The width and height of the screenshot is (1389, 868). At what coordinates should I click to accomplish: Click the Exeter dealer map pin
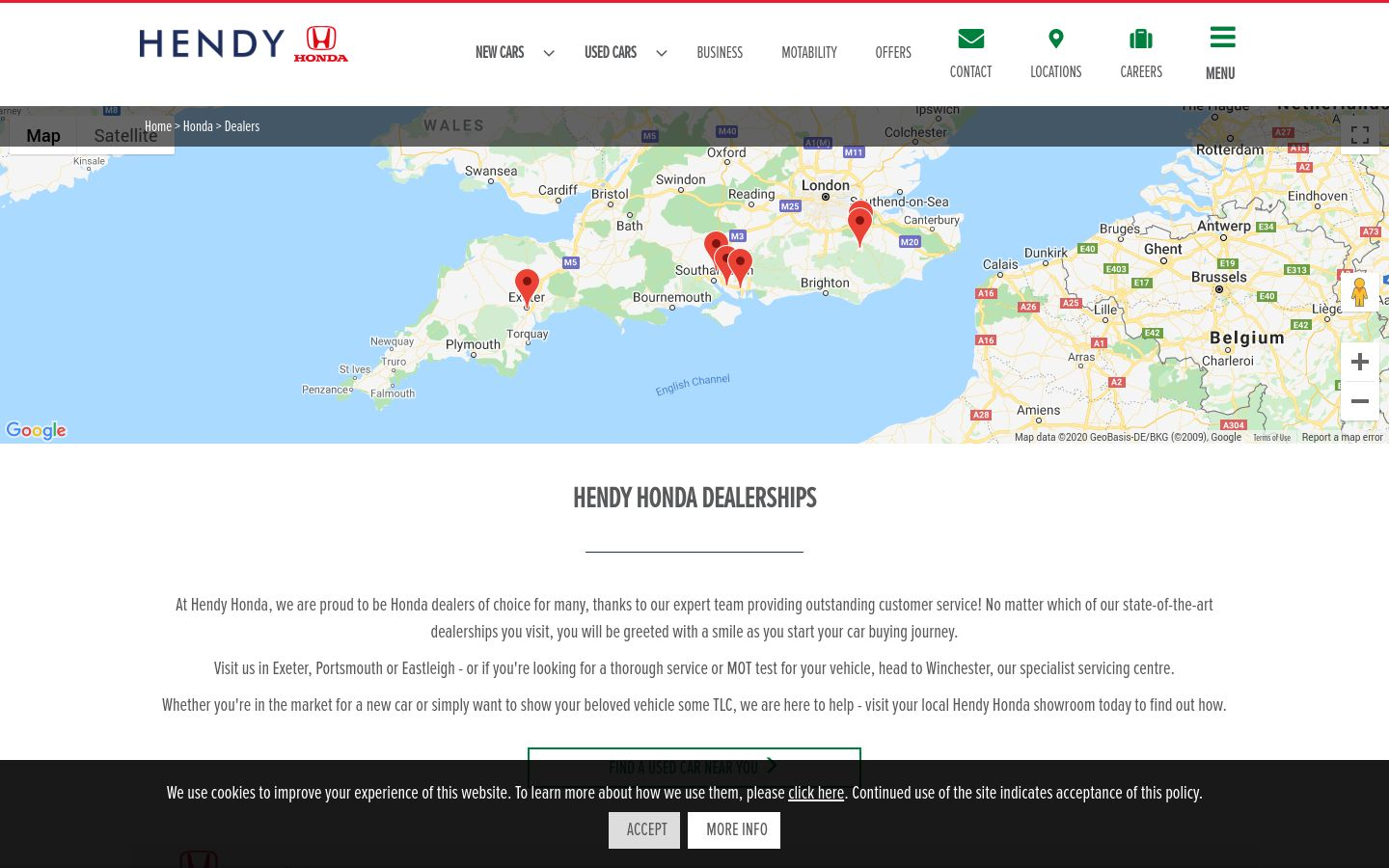[x=527, y=287]
